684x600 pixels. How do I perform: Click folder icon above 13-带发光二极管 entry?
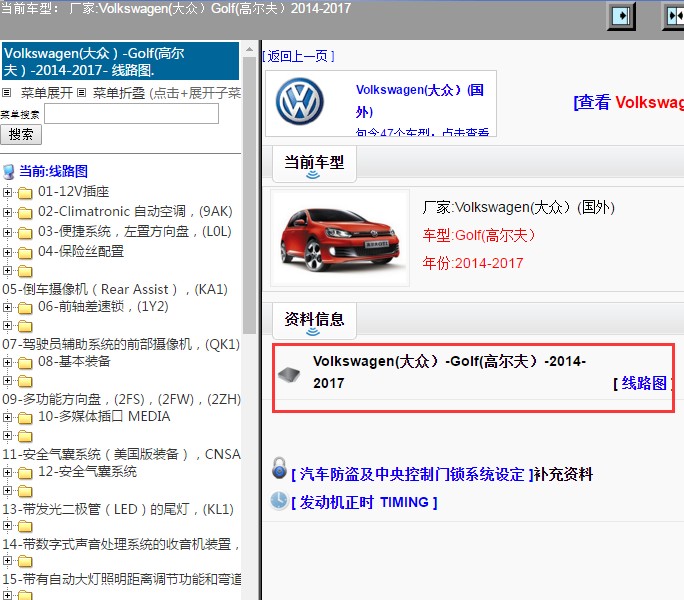25,491
